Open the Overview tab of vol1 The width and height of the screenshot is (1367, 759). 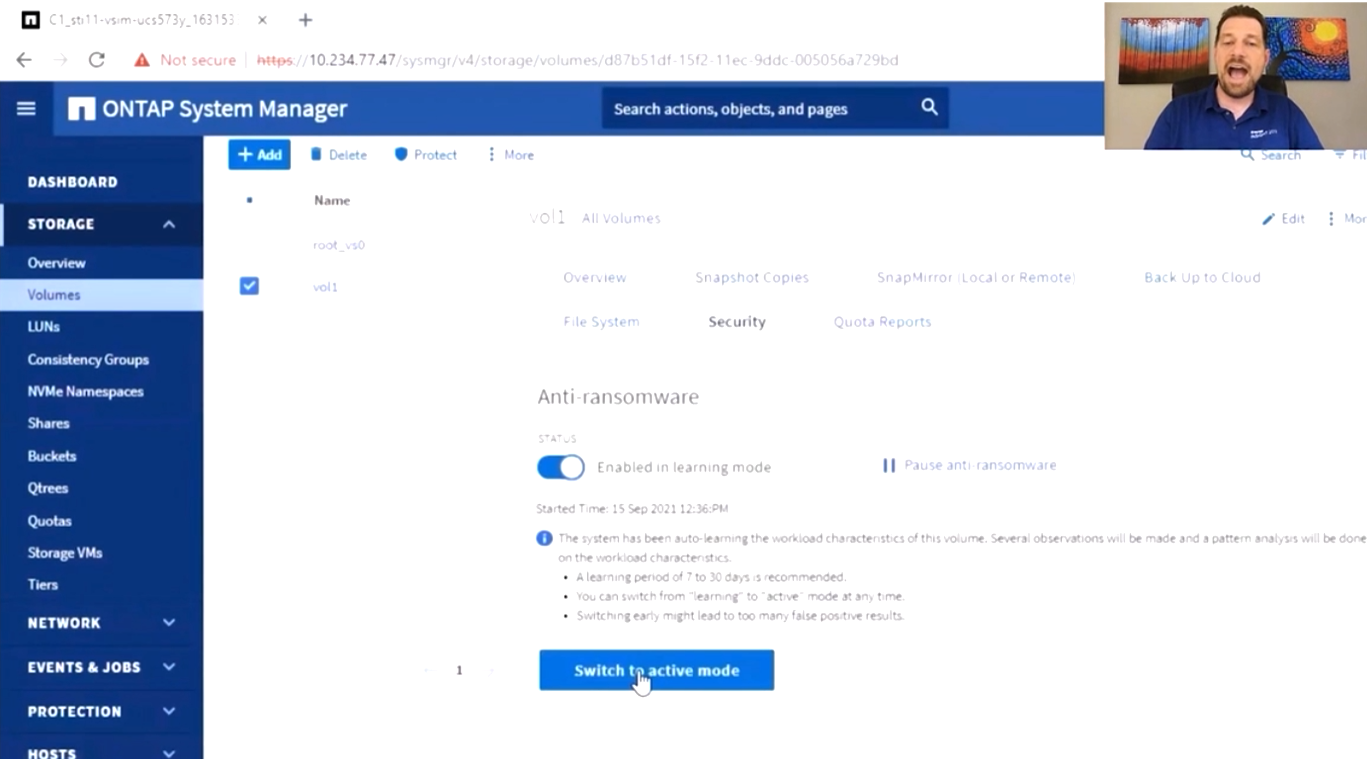tap(595, 277)
